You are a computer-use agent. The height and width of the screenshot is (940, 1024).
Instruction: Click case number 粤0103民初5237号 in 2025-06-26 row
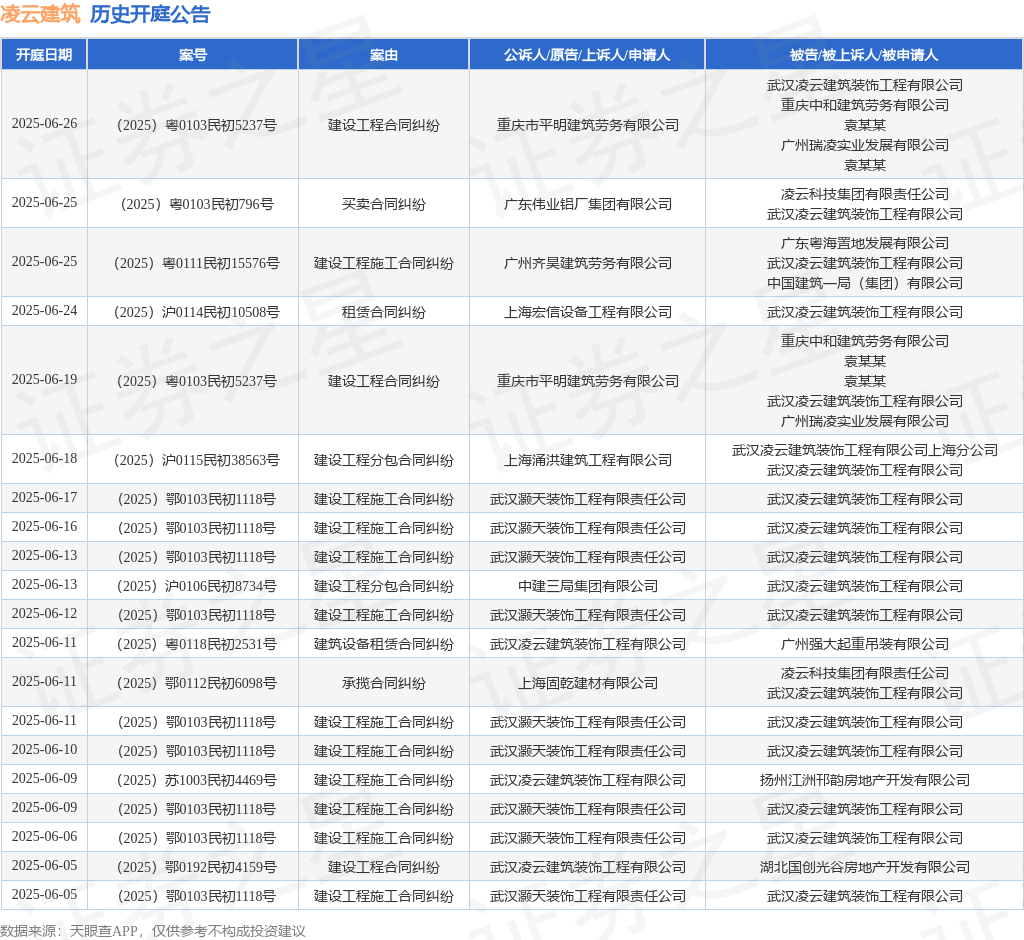pos(197,125)
